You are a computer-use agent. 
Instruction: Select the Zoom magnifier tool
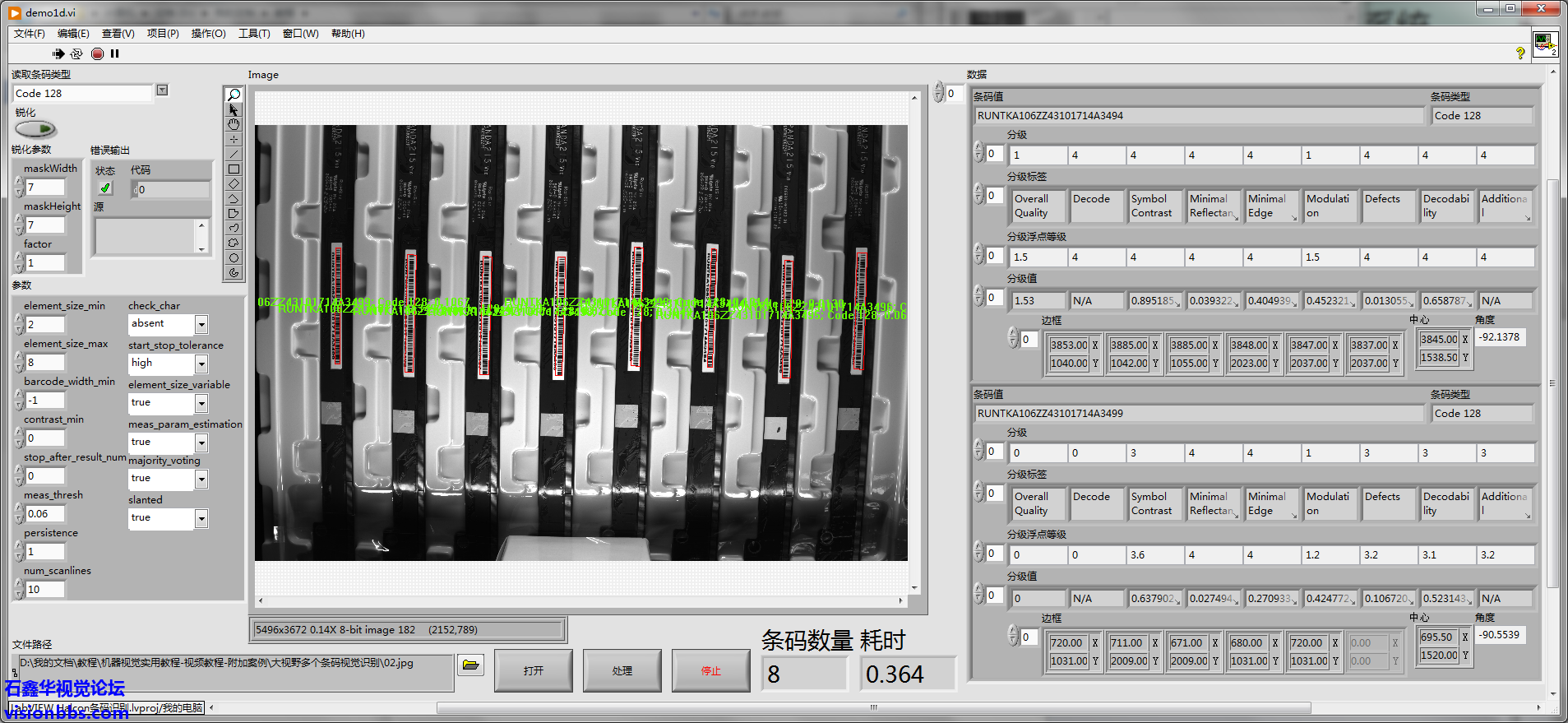pyautogui.click(x=234, y=95)
